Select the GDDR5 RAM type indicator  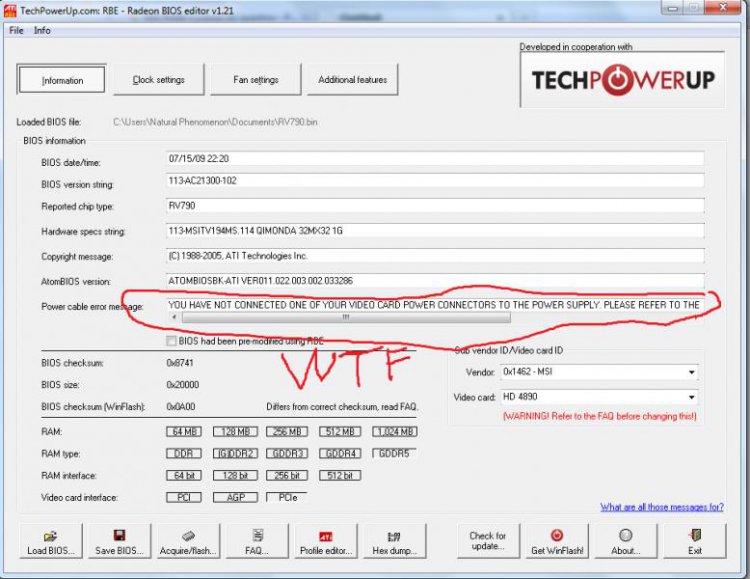[394, 453]
